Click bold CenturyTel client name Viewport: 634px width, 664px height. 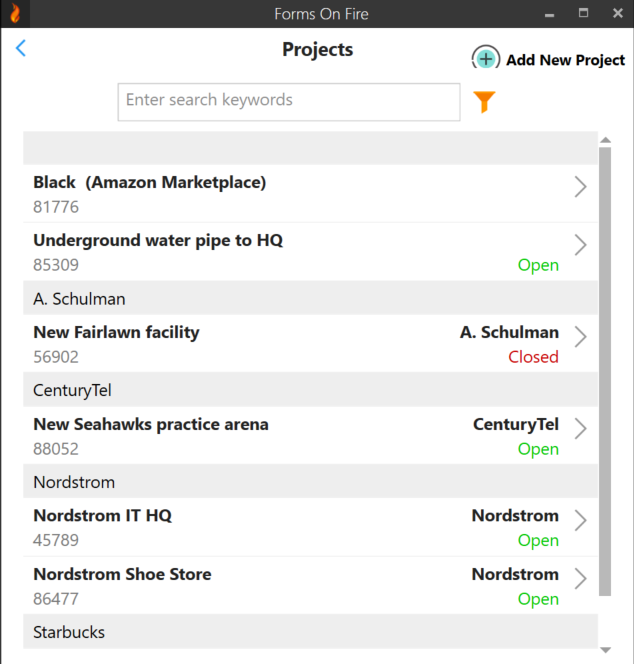tap(516, 424)
